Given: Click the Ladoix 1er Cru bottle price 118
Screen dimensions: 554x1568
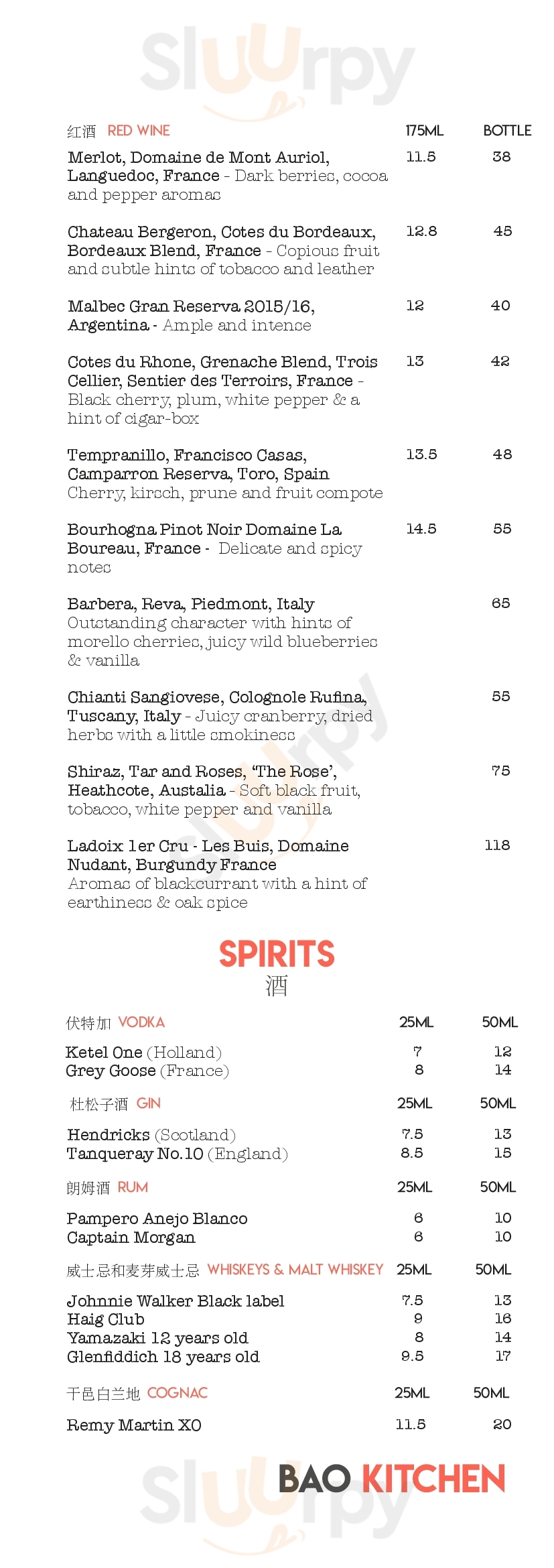Looking at the screenshot, I should click(x=497, y=845).
